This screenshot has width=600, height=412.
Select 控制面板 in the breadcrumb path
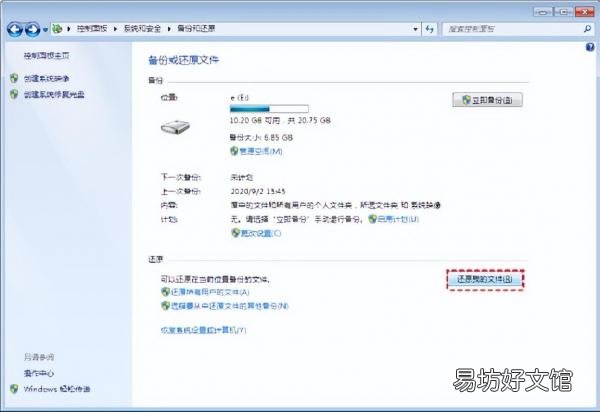[x=92, y=29]
